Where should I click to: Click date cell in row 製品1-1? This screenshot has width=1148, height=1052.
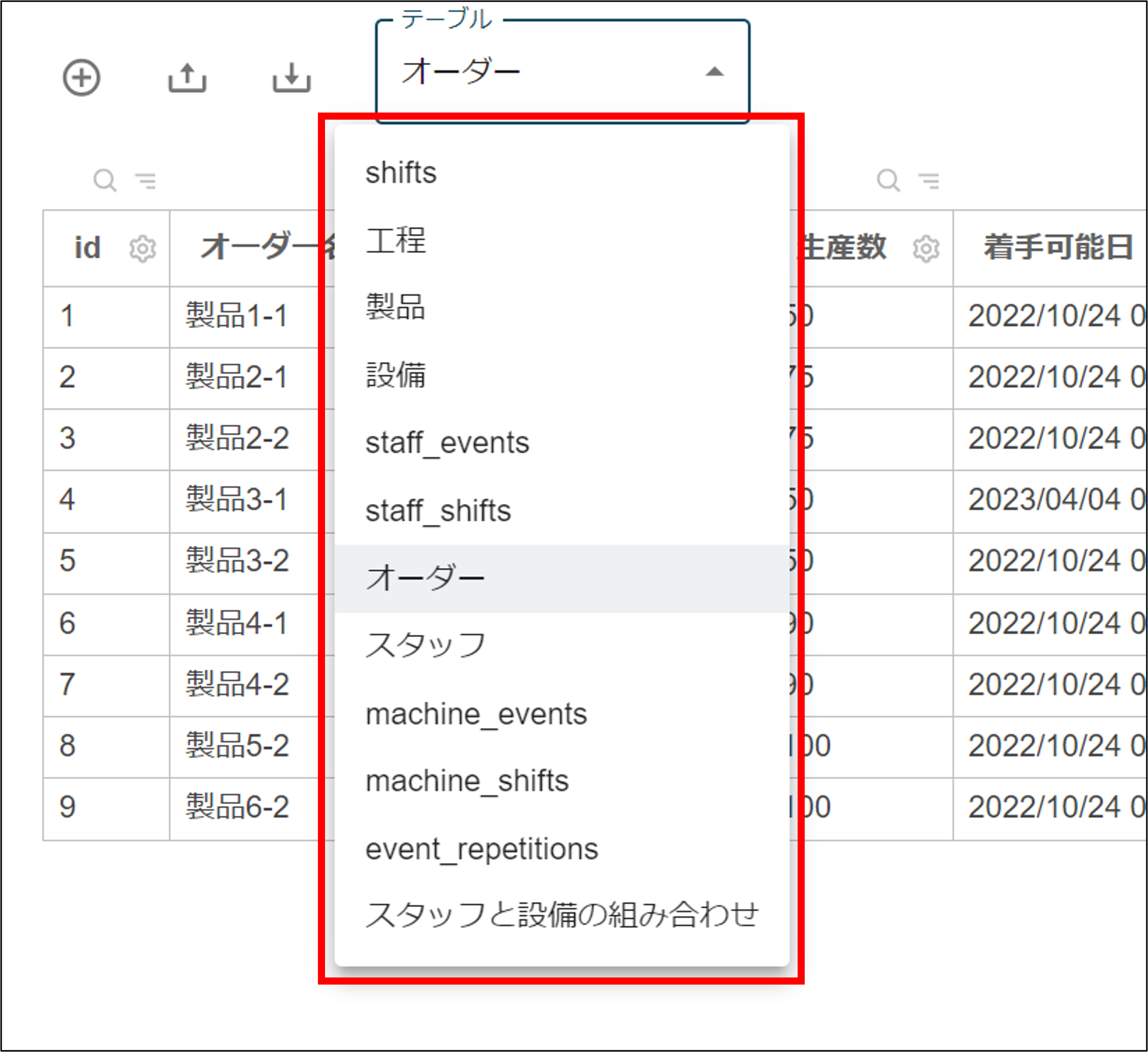click(1050, 316)
